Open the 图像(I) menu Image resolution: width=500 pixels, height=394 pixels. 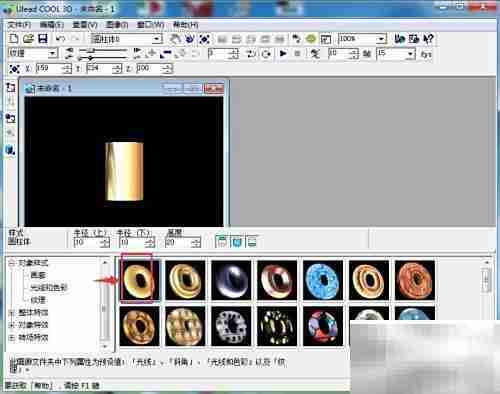(x=117, y=25)
